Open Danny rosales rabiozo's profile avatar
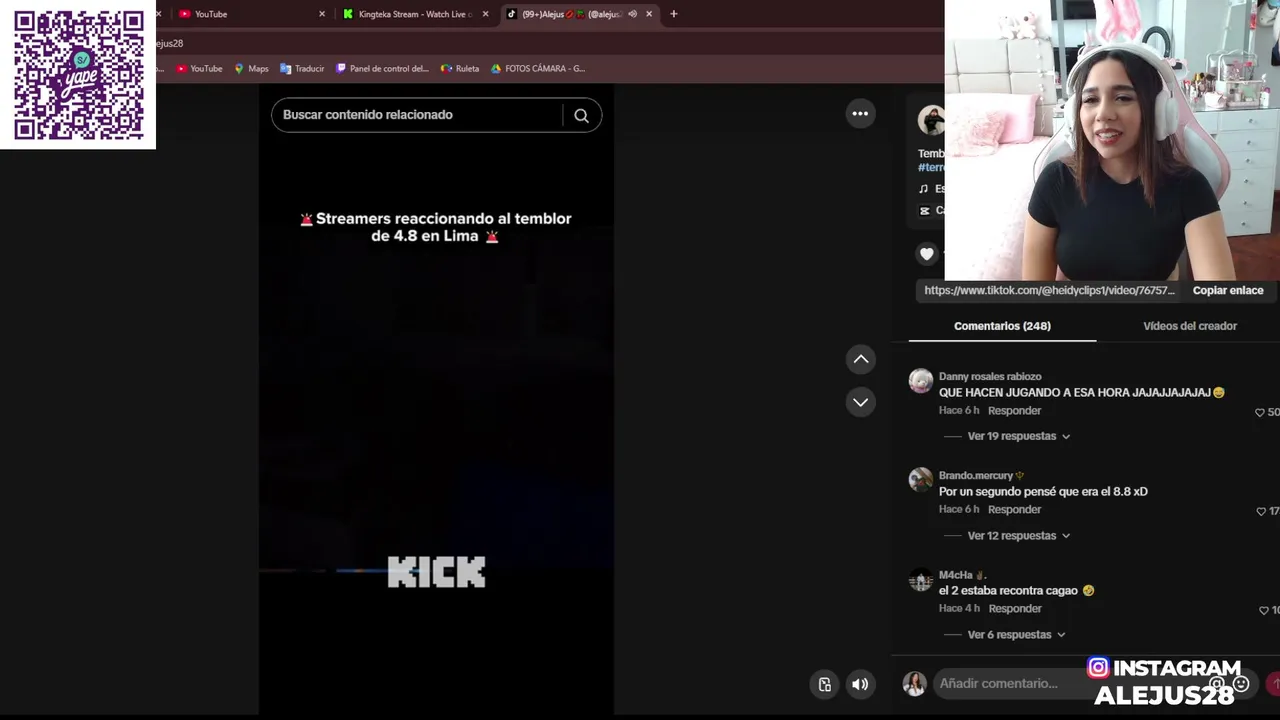Viewport: 1280px width, 720px height. pos(921,381)
